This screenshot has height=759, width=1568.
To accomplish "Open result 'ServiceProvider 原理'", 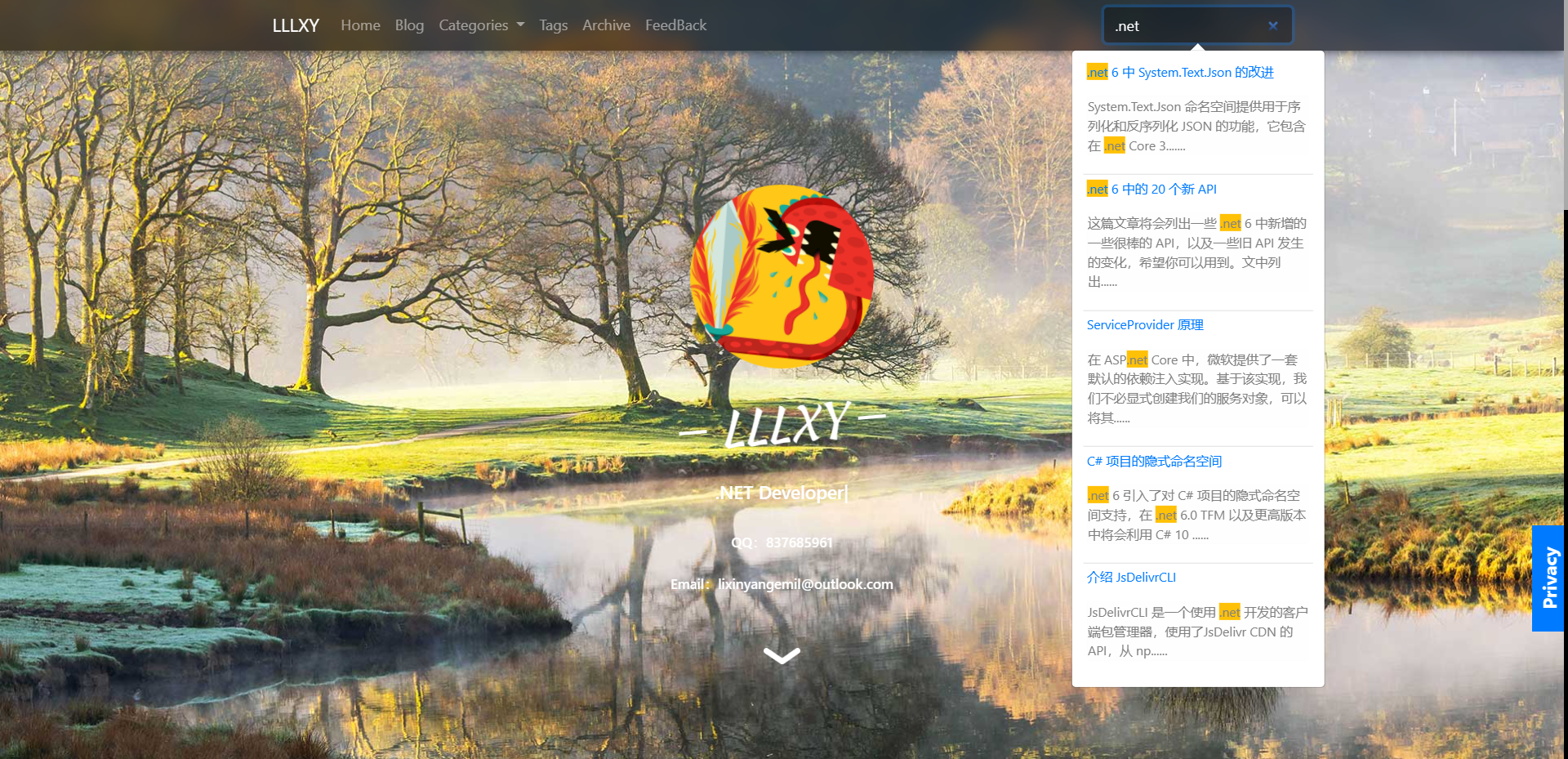I will (1145, 325).
